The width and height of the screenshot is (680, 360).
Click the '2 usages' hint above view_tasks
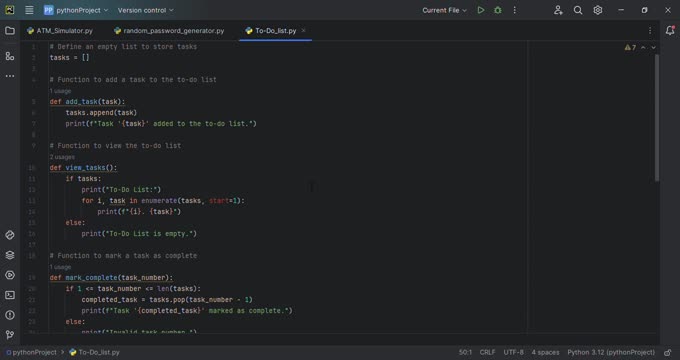pos(62,157)
